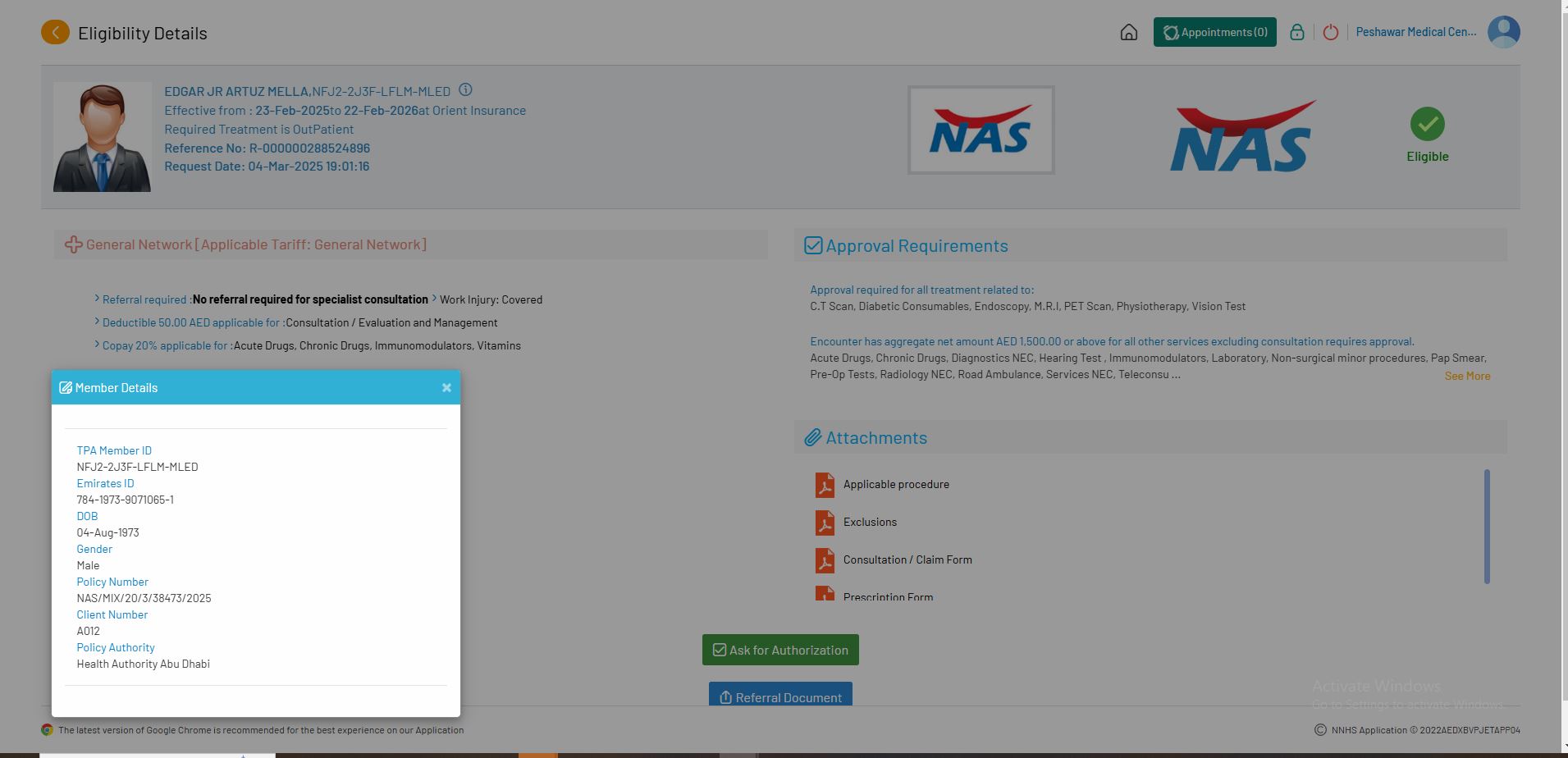1568x758 pixels.
Task: Click See More under Approval Requirements
Action: click(1467, 376)
